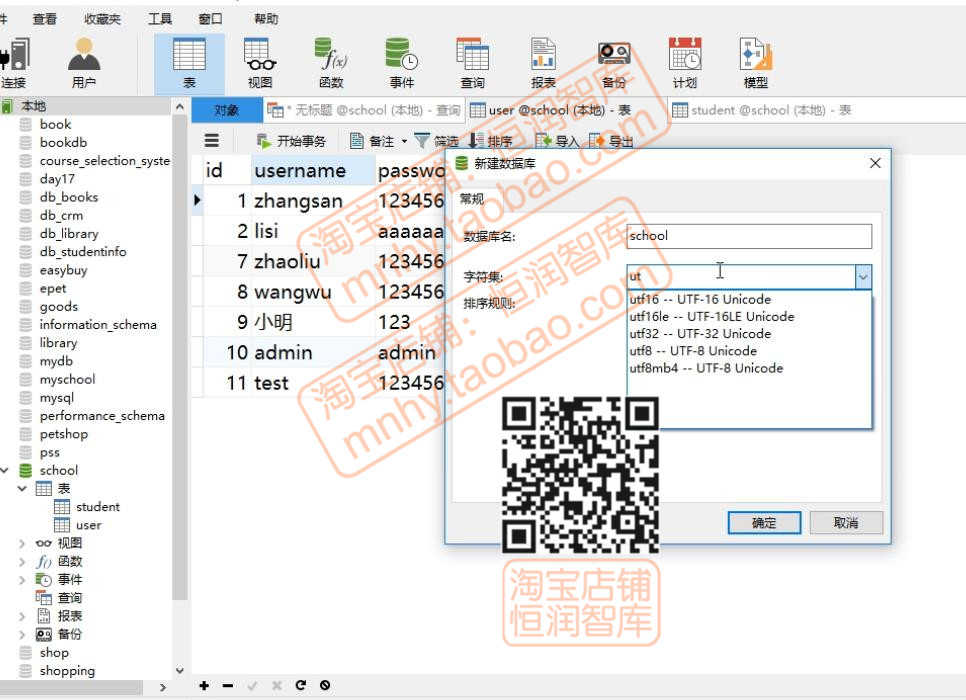Select the zhangsan username cell
Screen dimensions: 966x700
(x=313, y=201)
